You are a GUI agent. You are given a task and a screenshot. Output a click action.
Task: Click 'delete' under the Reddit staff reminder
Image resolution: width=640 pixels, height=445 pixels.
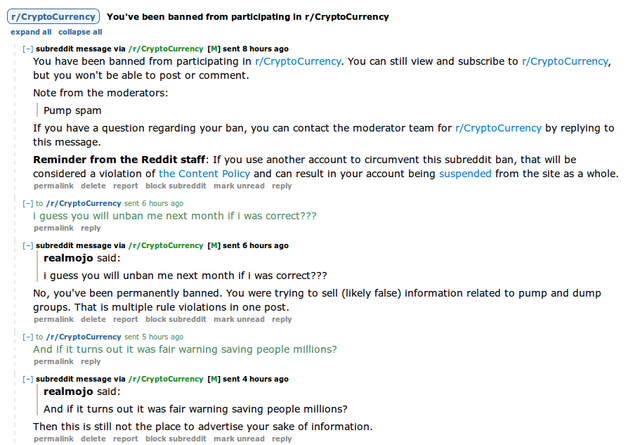(93, 186)
